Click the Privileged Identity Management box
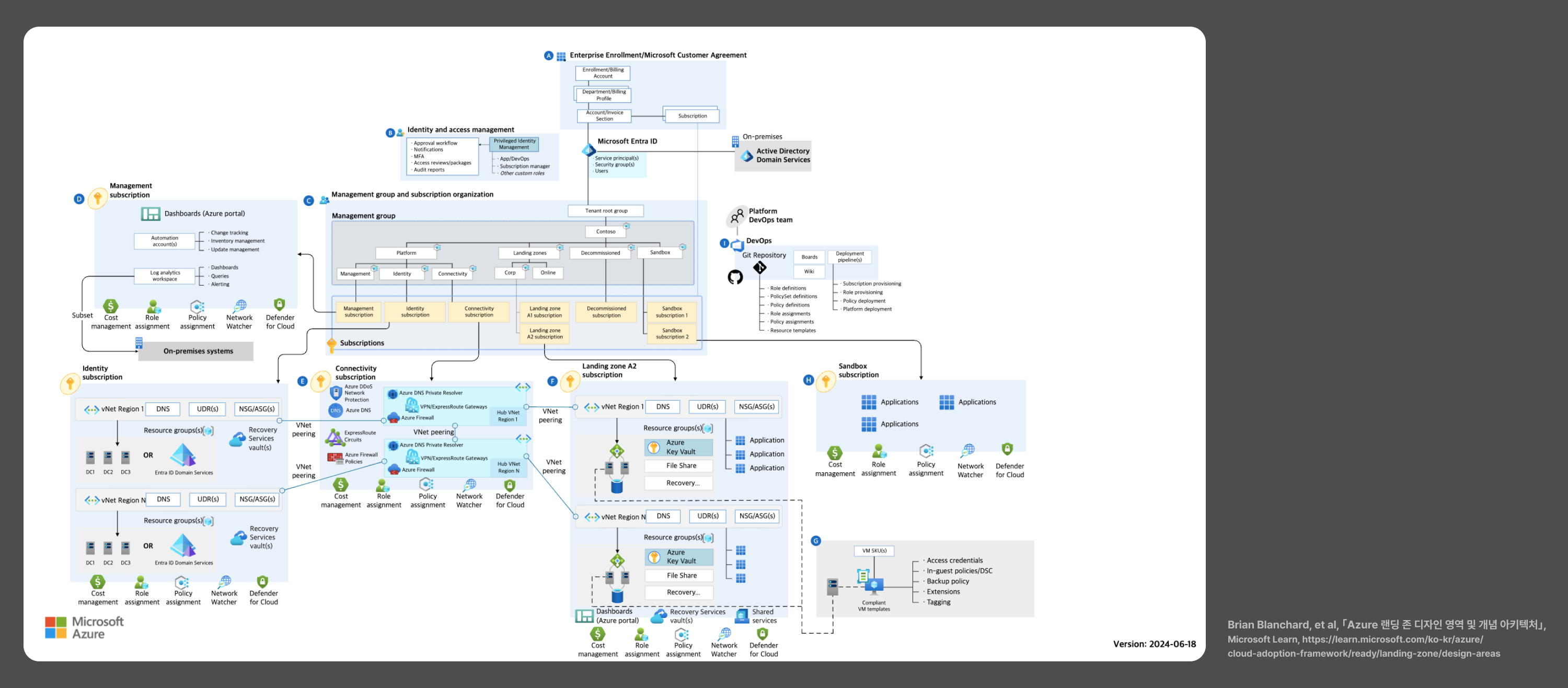 514,144
